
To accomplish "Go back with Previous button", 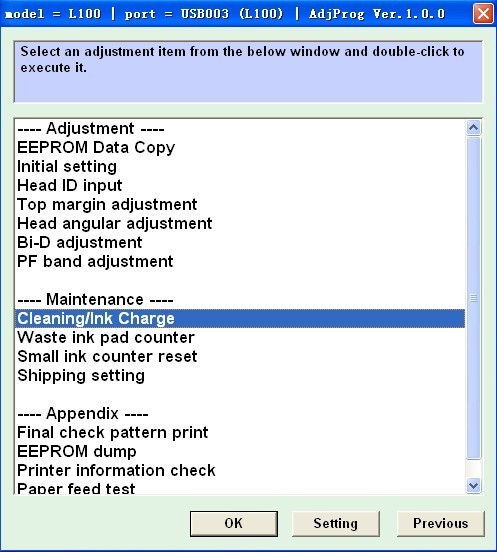I will click(x=441, y=524).
